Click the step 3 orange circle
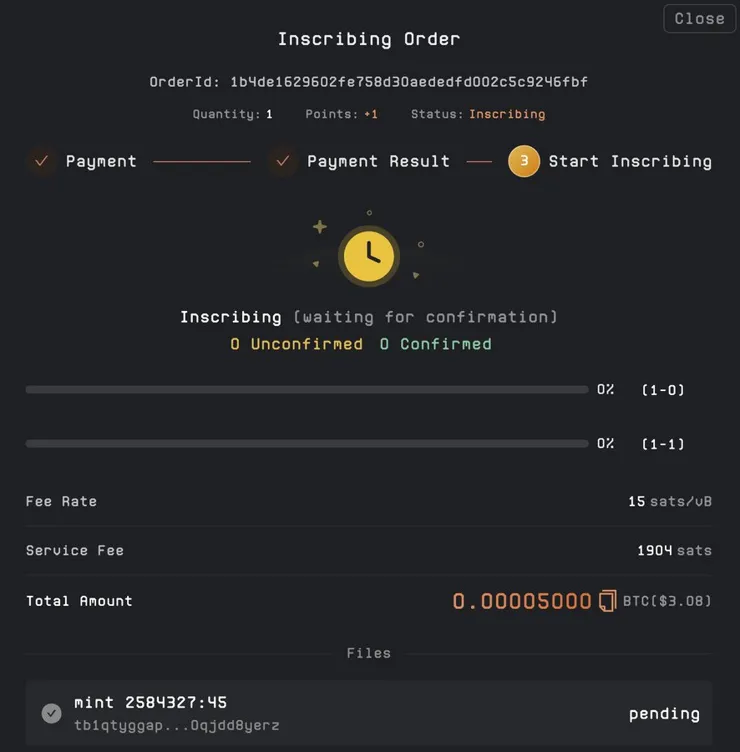The height and width of the screenshot is (752, 740). pos(524,161)
